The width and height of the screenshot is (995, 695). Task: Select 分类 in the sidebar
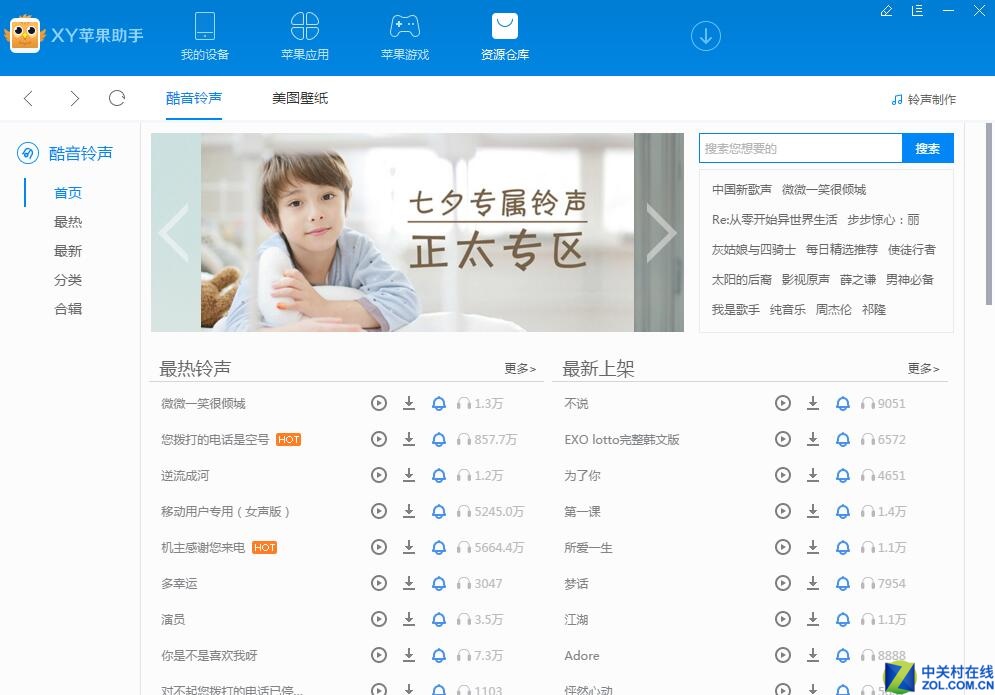[68, 280]
